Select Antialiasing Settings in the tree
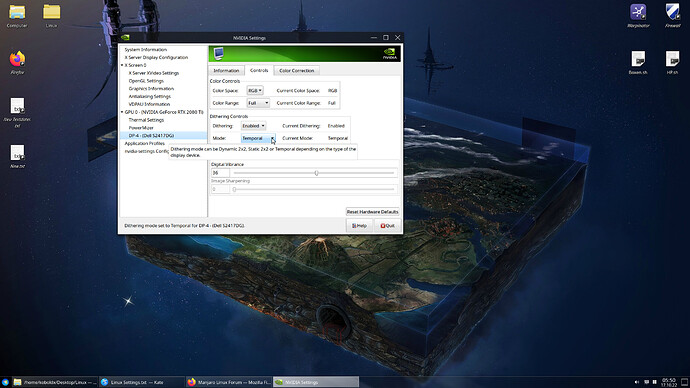Image resolution: width=690 pixels, height=388 pixels. (150, 96)
